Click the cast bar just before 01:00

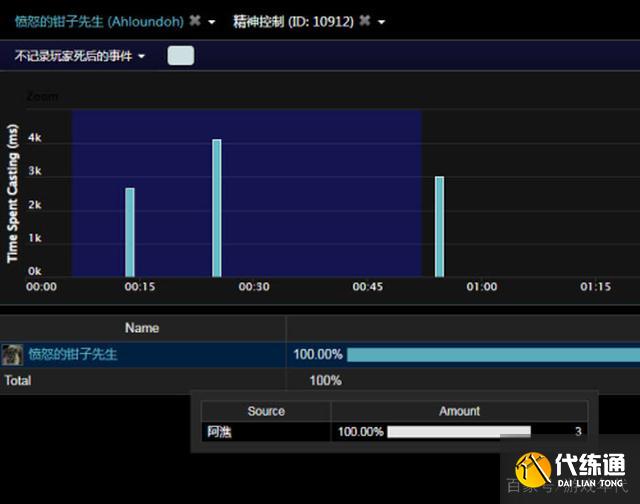pyautogui.click(x=439, y=227)
